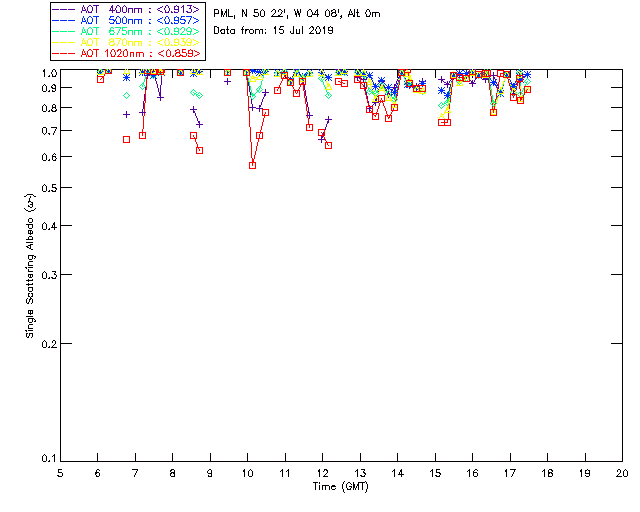Click the x-axis tick label '17'
Image resolution: width=640 pixels, height=512 pixels.
pos(510,473)
